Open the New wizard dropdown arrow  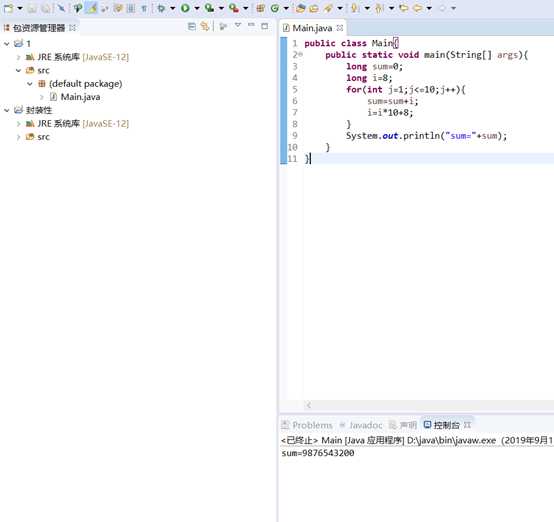(x=20, y=8)
